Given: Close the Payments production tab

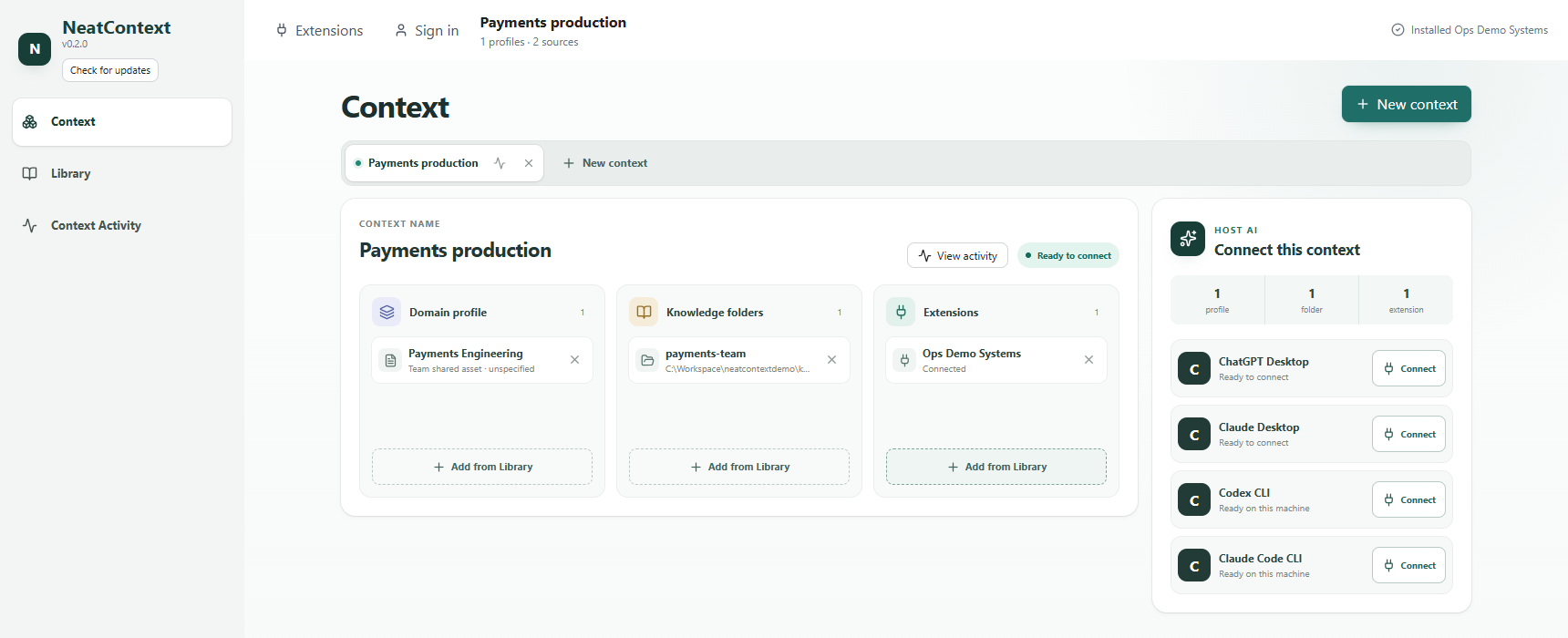Looking at the screenshot, I should tap(529, 163).
